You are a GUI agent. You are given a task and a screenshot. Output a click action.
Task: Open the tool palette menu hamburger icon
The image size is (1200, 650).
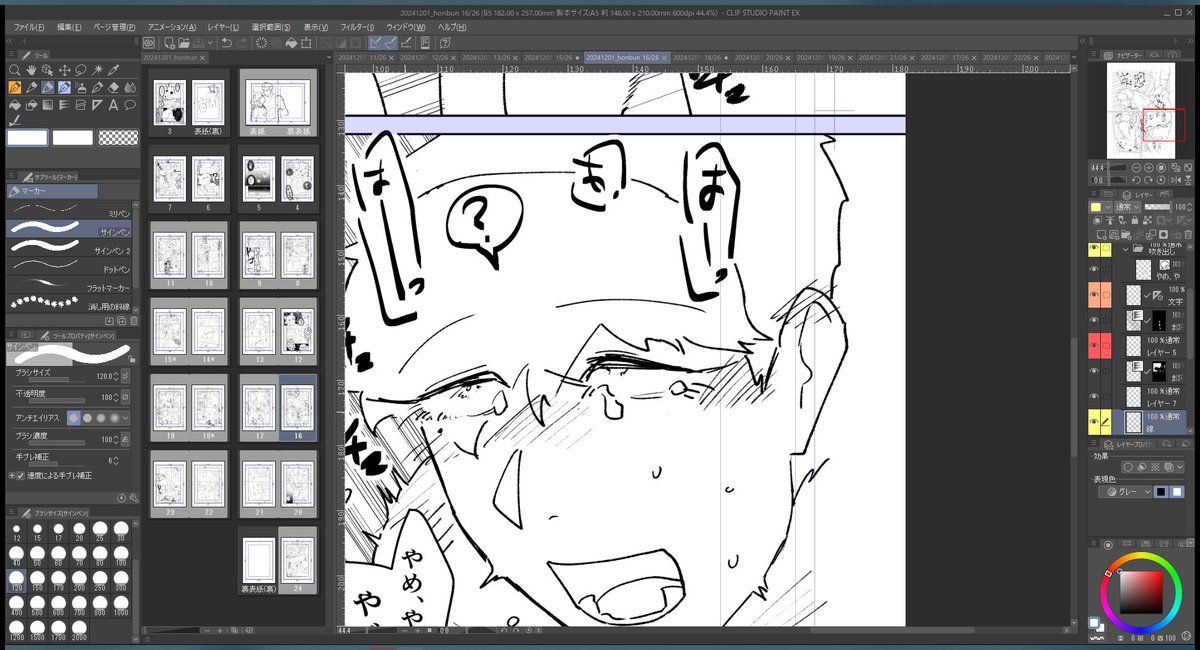(11, 54)
